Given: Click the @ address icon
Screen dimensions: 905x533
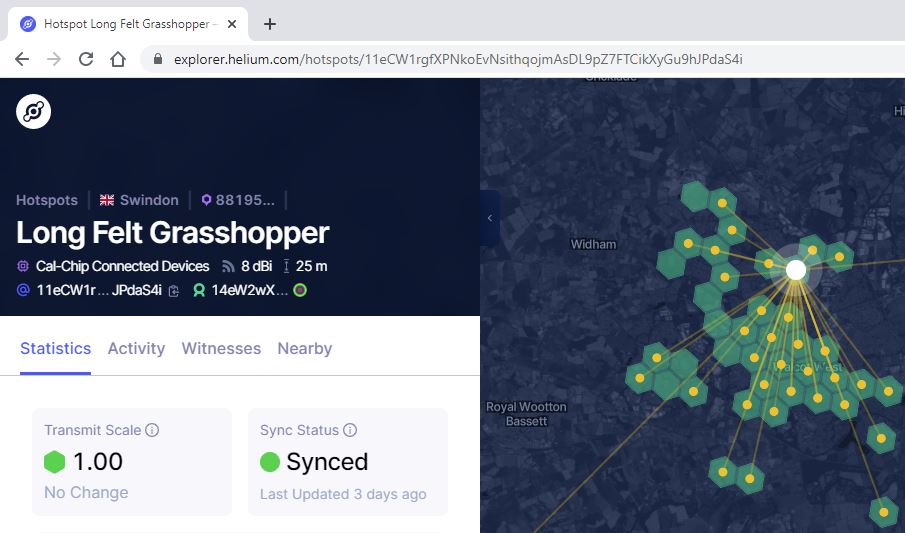Looking at the screenshot, I should pos(23,290).
